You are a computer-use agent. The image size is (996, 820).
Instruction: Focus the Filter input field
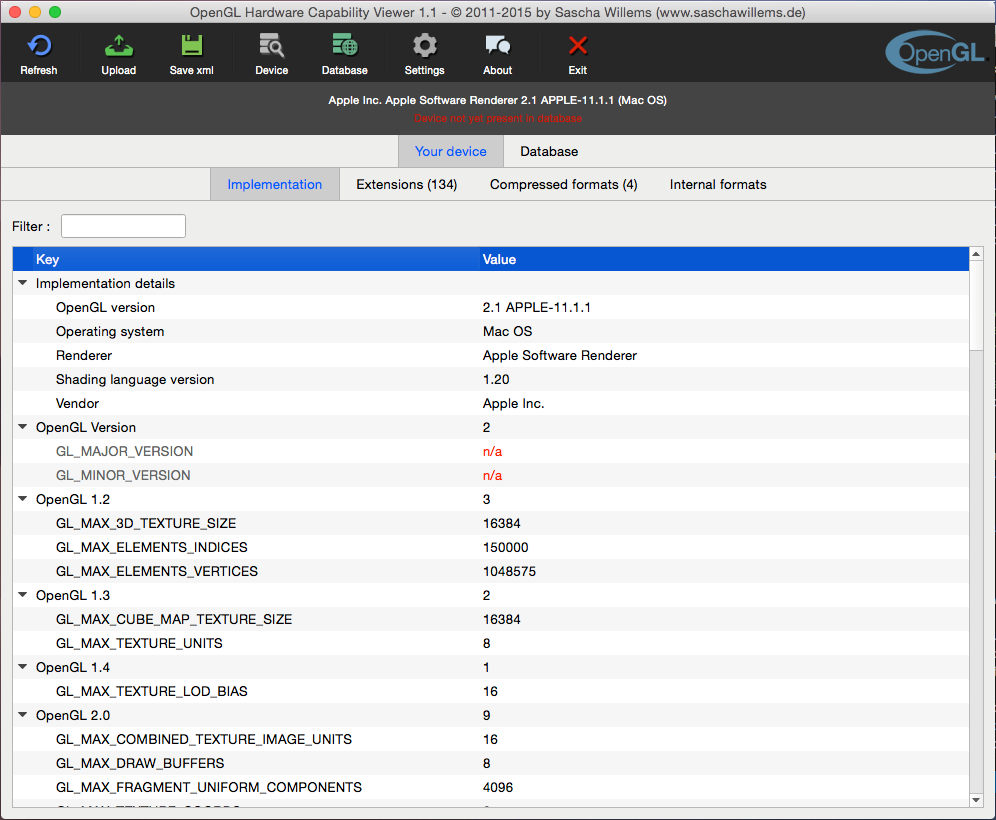(x=123, y=226)
